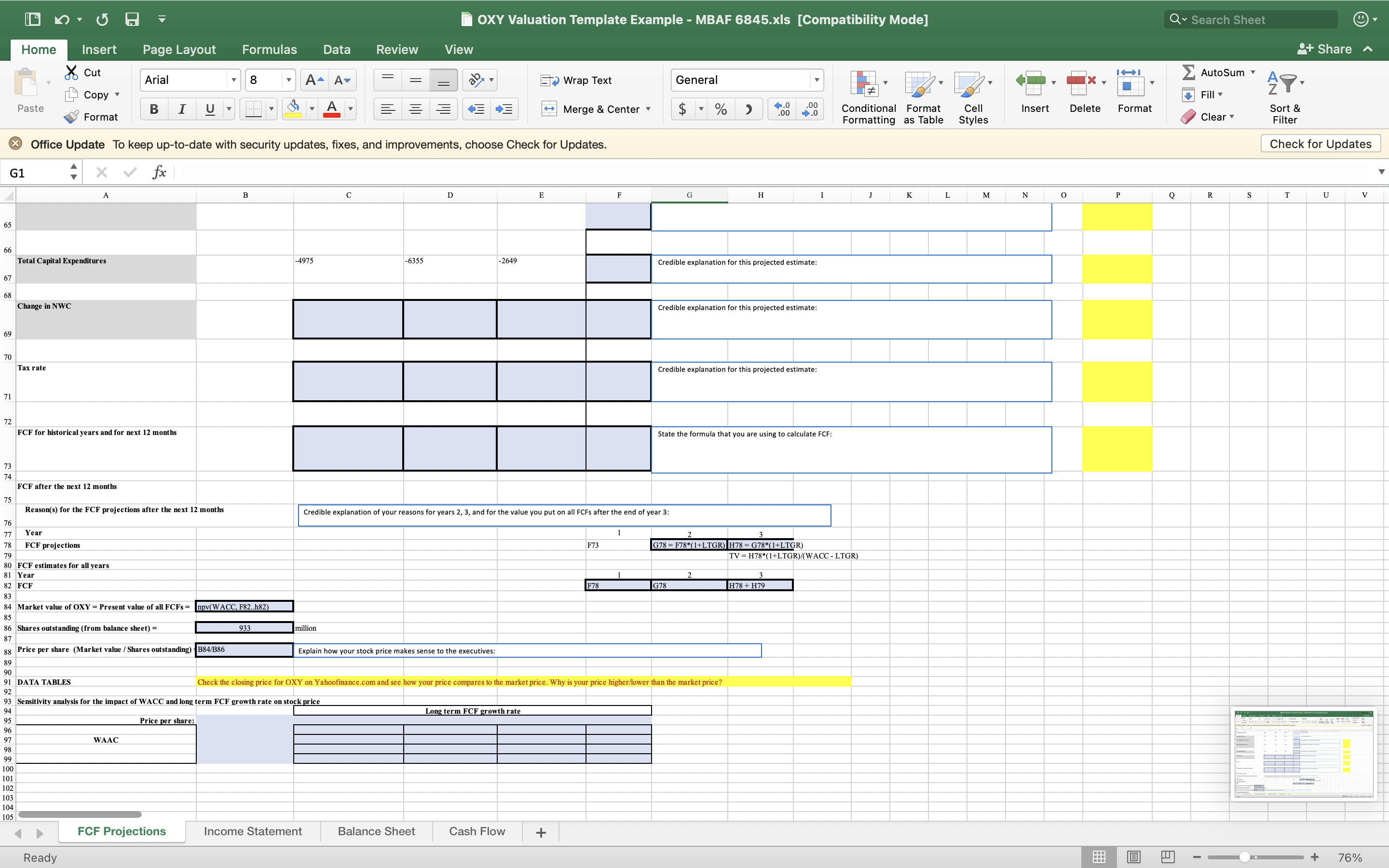Apply Underline to selected cell
This screenshot has width=1389, height=868.
tap(209, 108)
